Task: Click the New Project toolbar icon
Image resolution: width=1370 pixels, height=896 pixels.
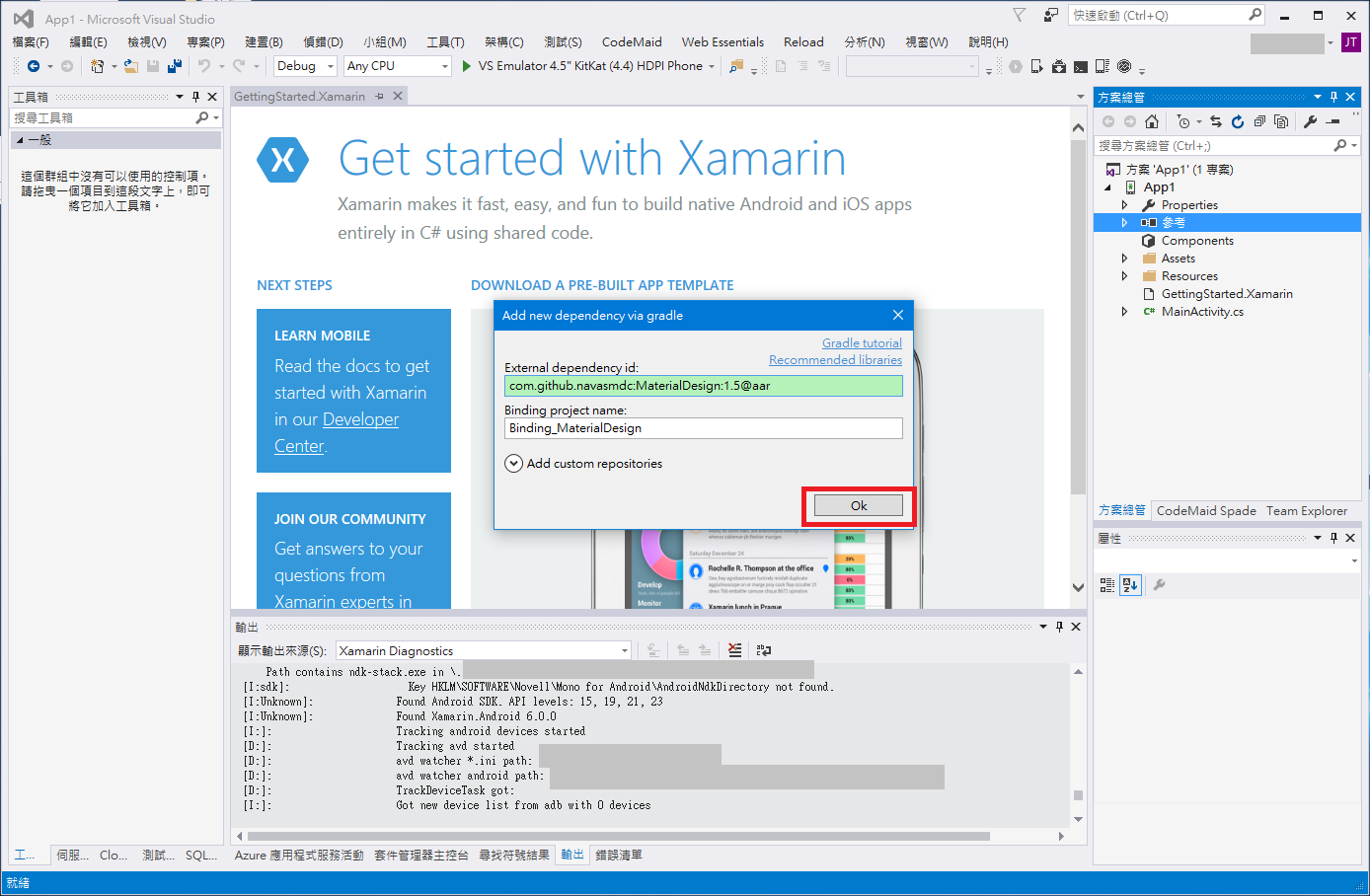Action: click(97, 66)
